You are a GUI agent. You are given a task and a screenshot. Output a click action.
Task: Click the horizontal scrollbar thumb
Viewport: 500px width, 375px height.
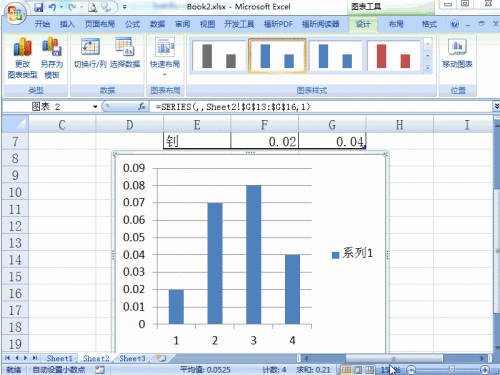click(x=394, y=359)
